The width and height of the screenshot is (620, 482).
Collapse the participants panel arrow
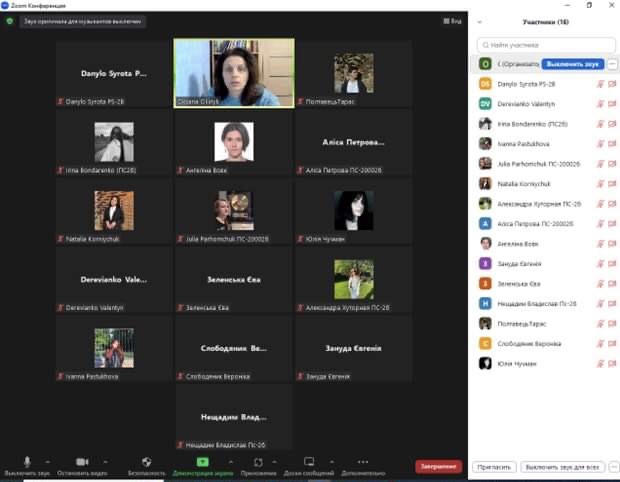480,22
